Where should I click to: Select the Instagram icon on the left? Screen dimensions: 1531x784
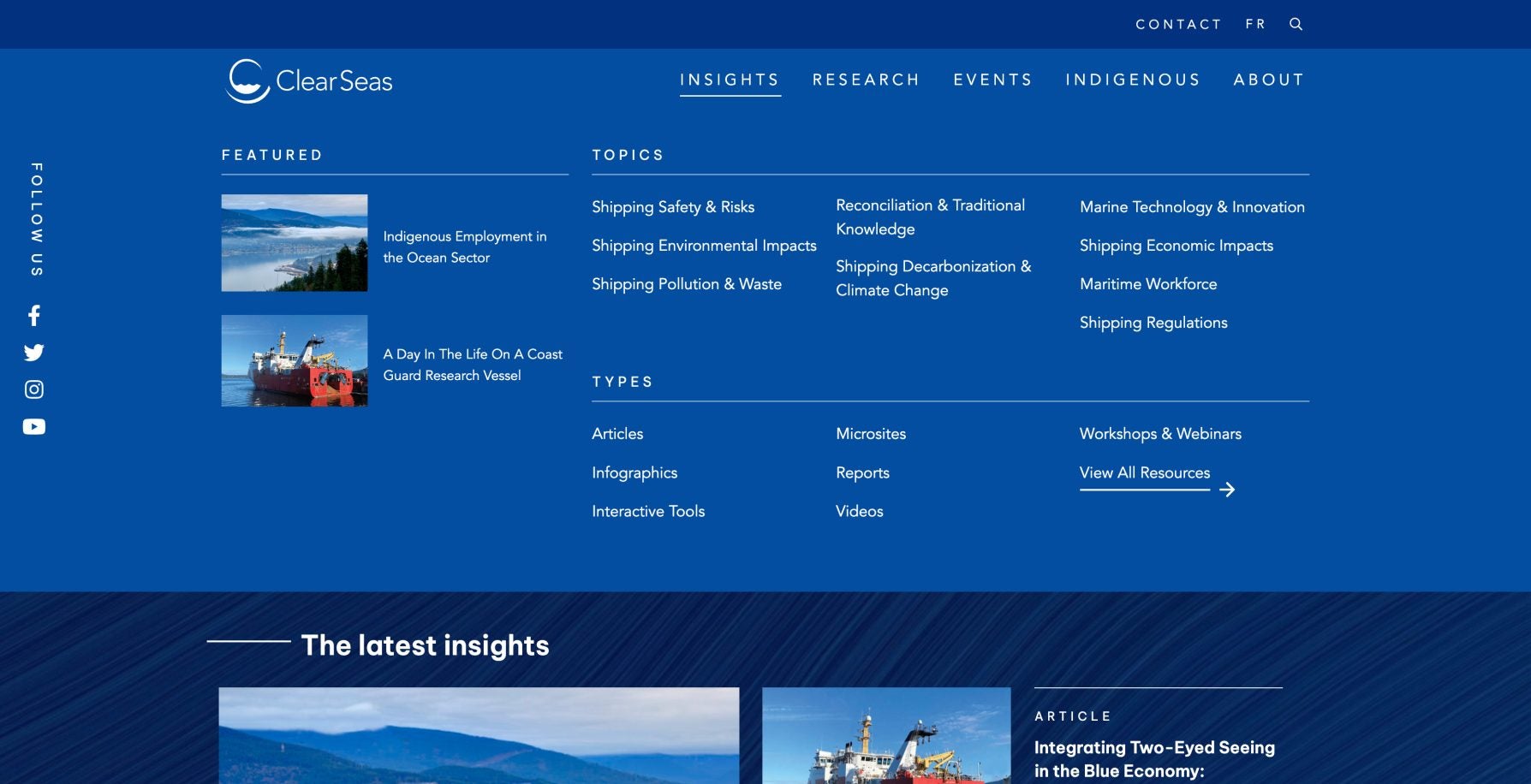point(34,389)
